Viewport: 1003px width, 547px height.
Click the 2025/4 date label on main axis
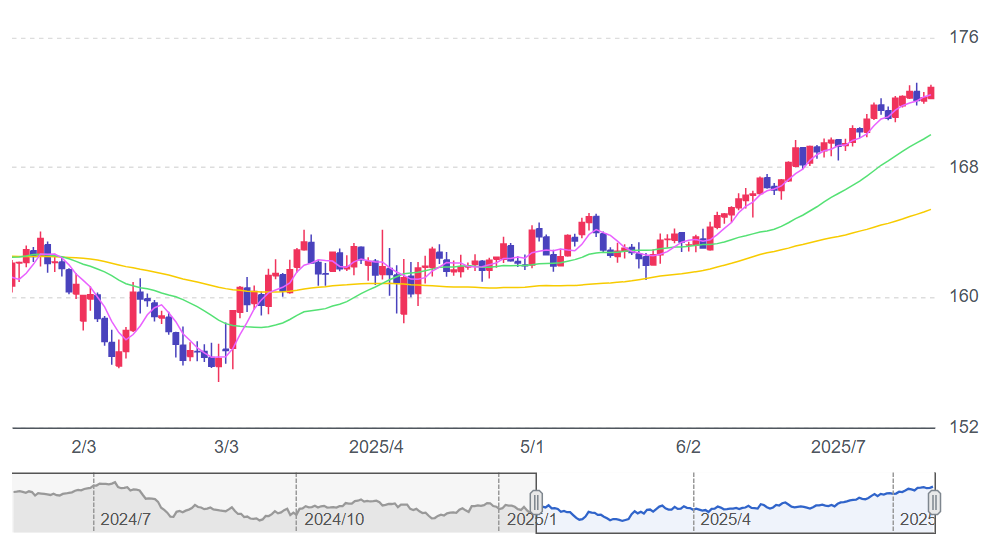point(376,447)
